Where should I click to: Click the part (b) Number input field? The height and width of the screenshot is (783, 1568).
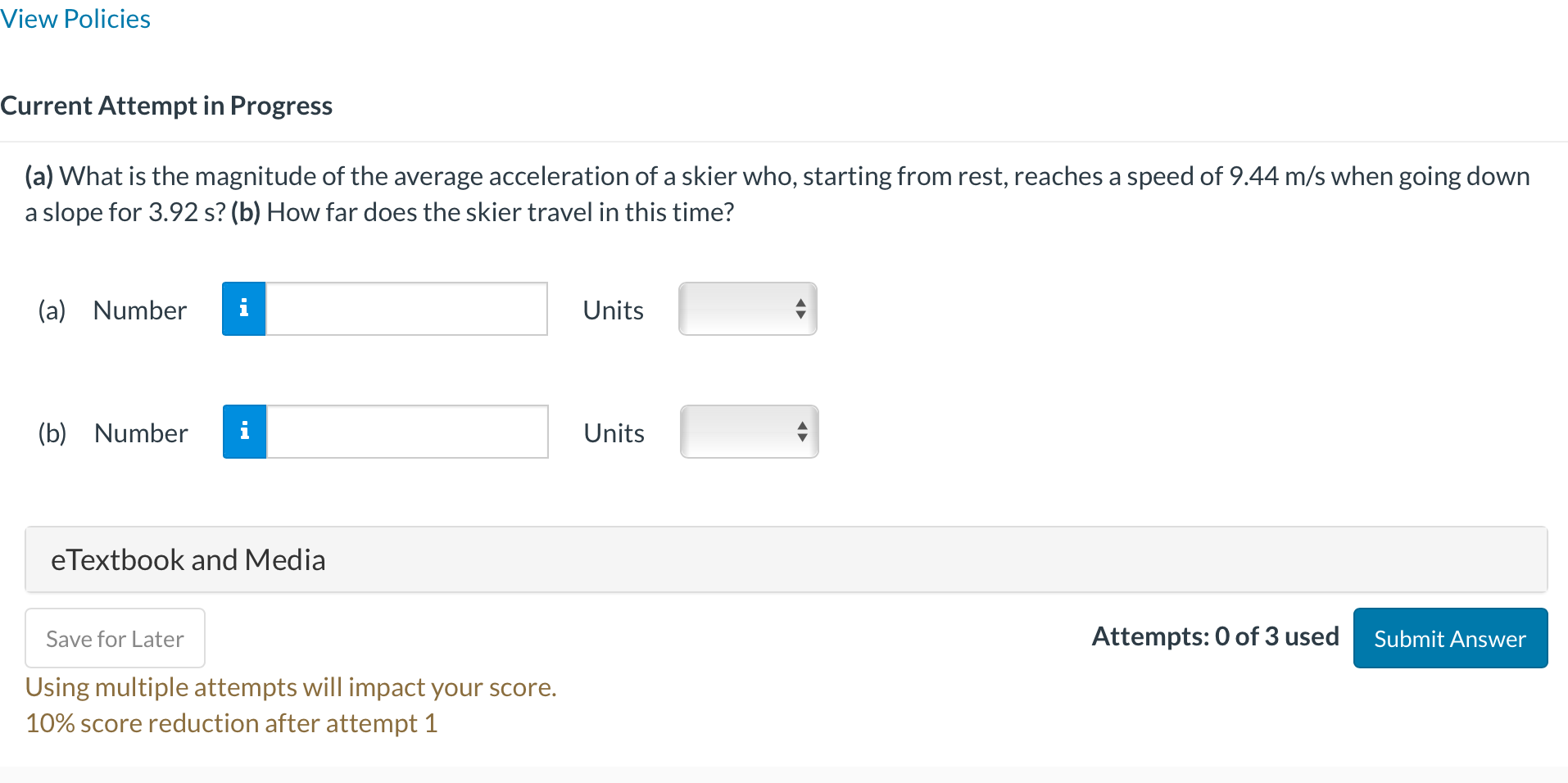point(407,432)
